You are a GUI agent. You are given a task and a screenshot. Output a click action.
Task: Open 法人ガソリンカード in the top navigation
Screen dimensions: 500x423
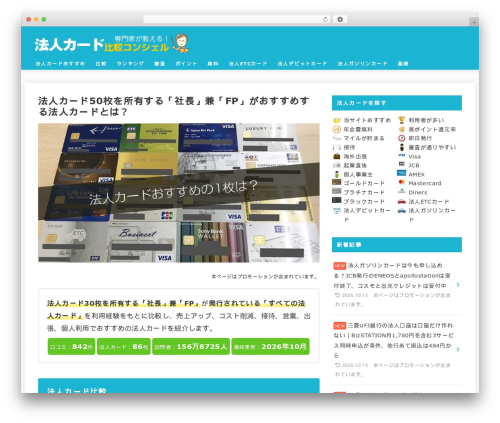(362, 64)
